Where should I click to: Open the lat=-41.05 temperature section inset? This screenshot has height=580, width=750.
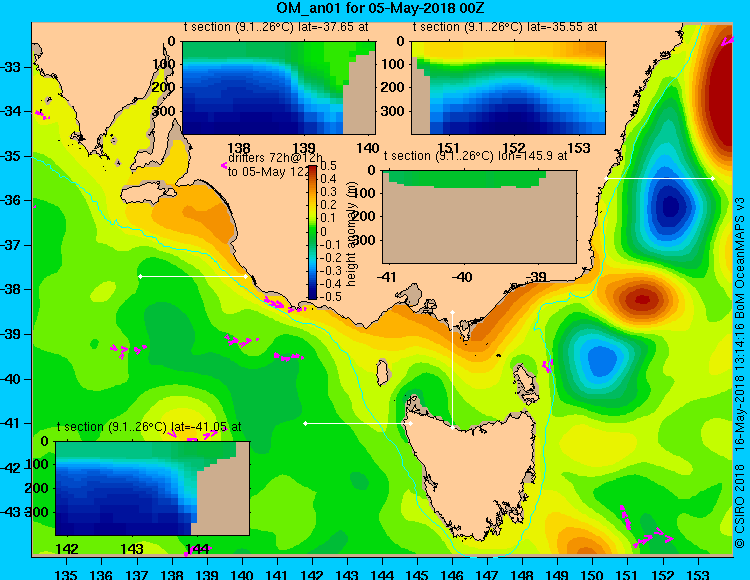click(x=152, y=488)
